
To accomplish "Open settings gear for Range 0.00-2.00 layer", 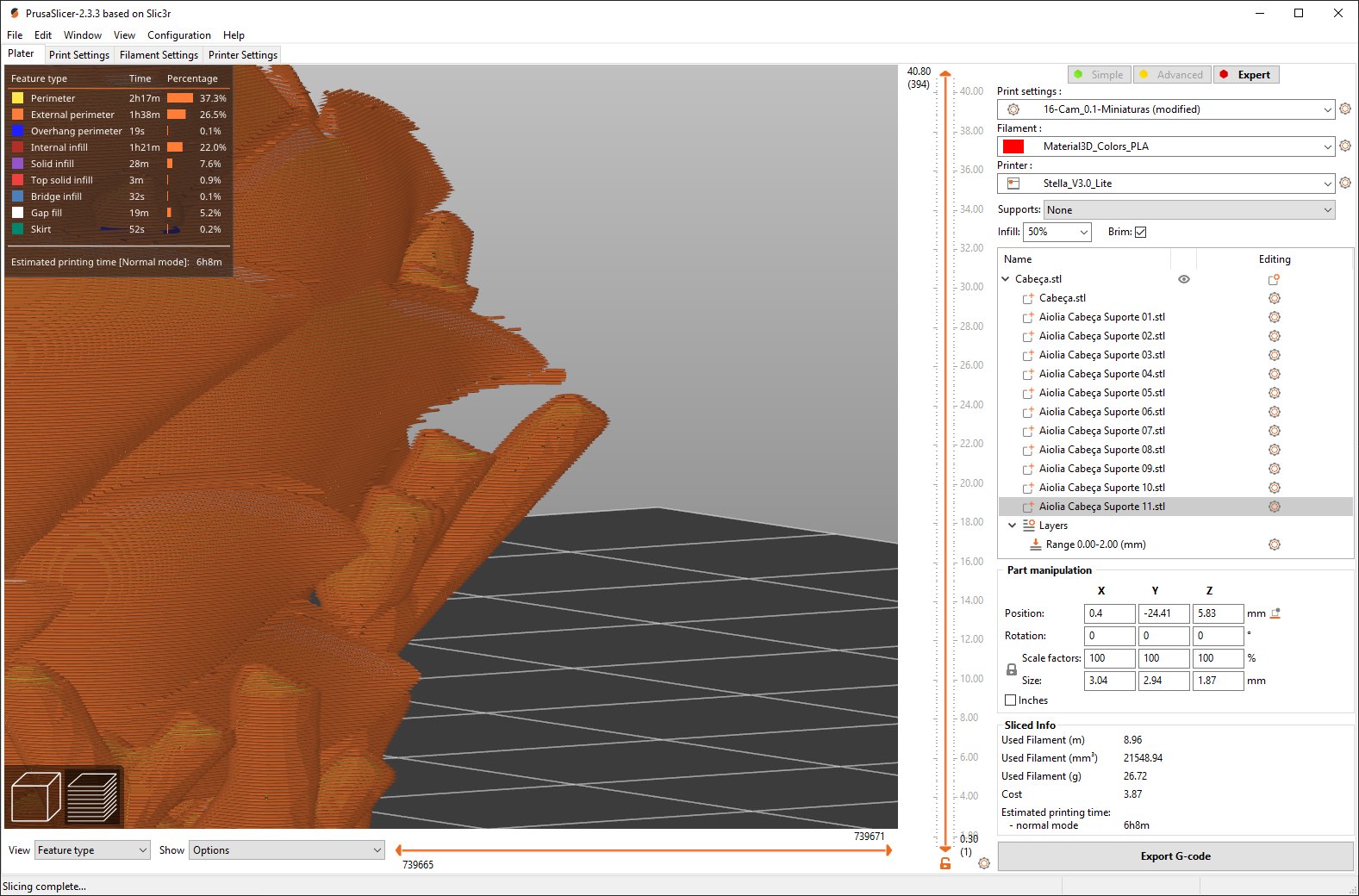I will [1274, 544].
